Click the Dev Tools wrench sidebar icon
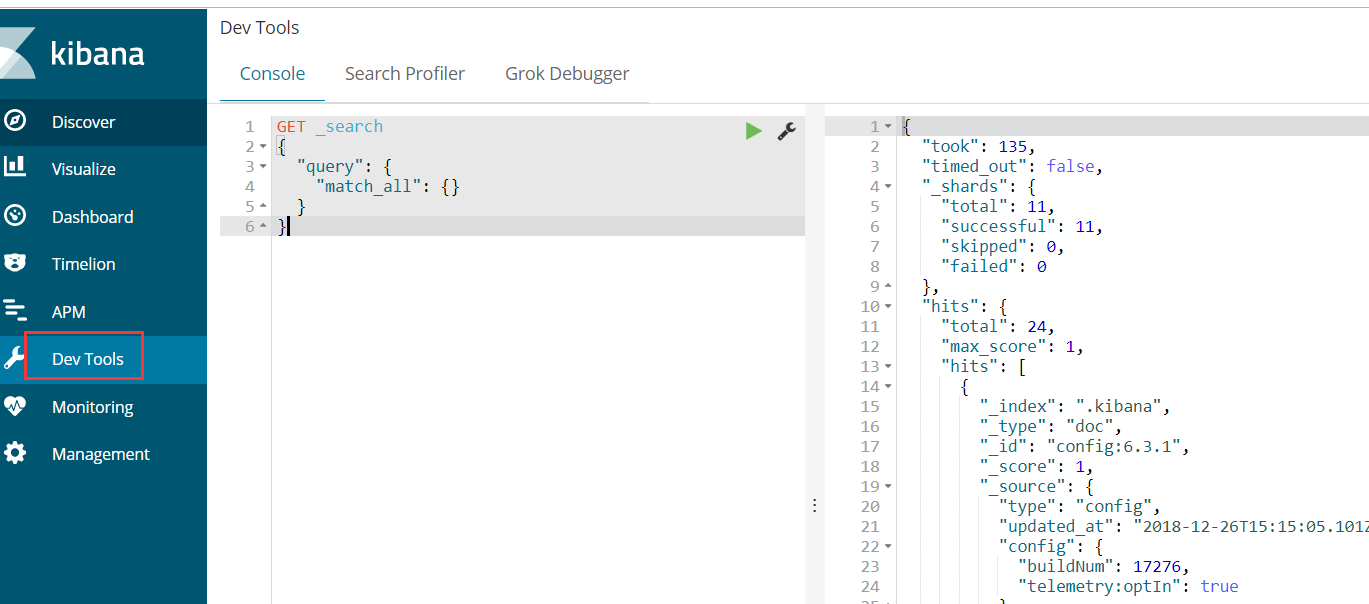1369x604 pixels. click(x=13, y=358)
